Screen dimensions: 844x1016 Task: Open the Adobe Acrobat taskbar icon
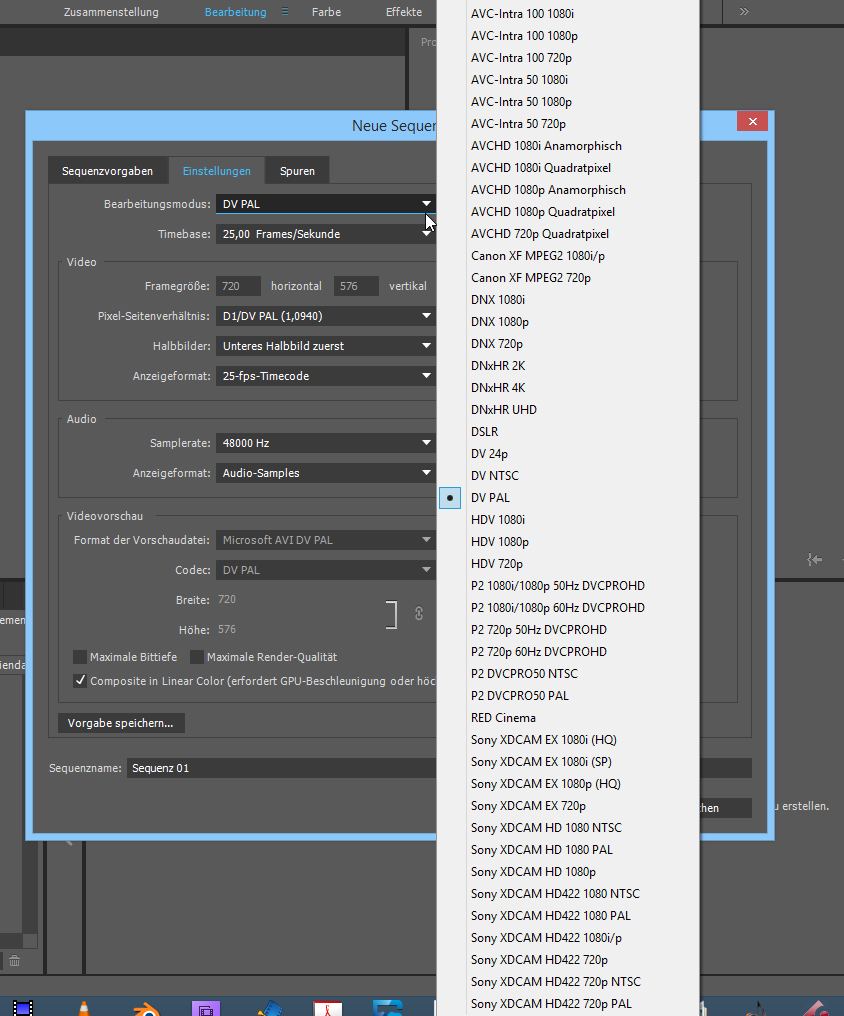point(328,1008)
